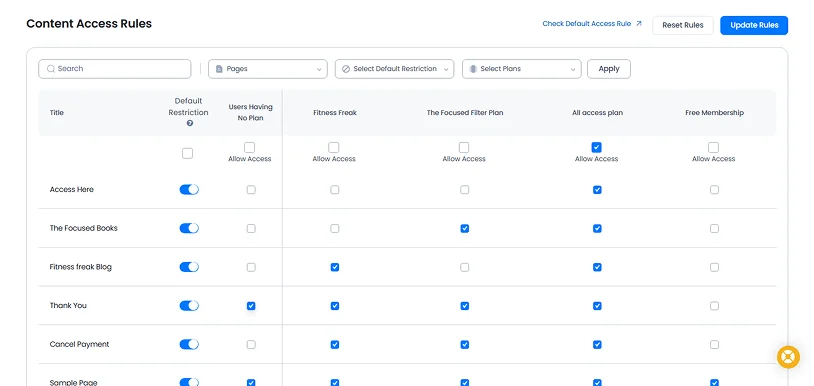Check The Focused Books for Users Having No Plan

251,228
